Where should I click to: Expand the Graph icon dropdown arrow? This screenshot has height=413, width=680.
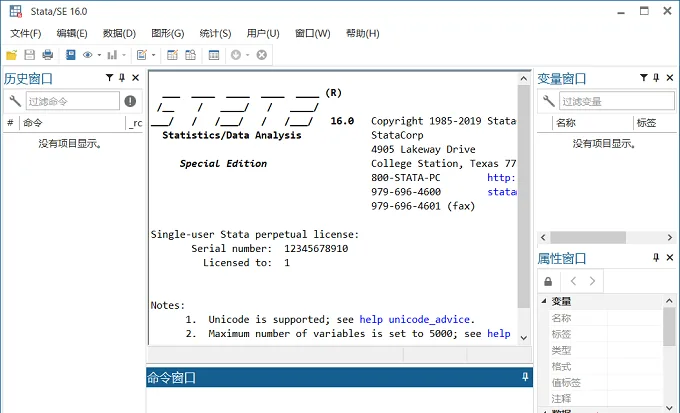[x=124, y=55]
